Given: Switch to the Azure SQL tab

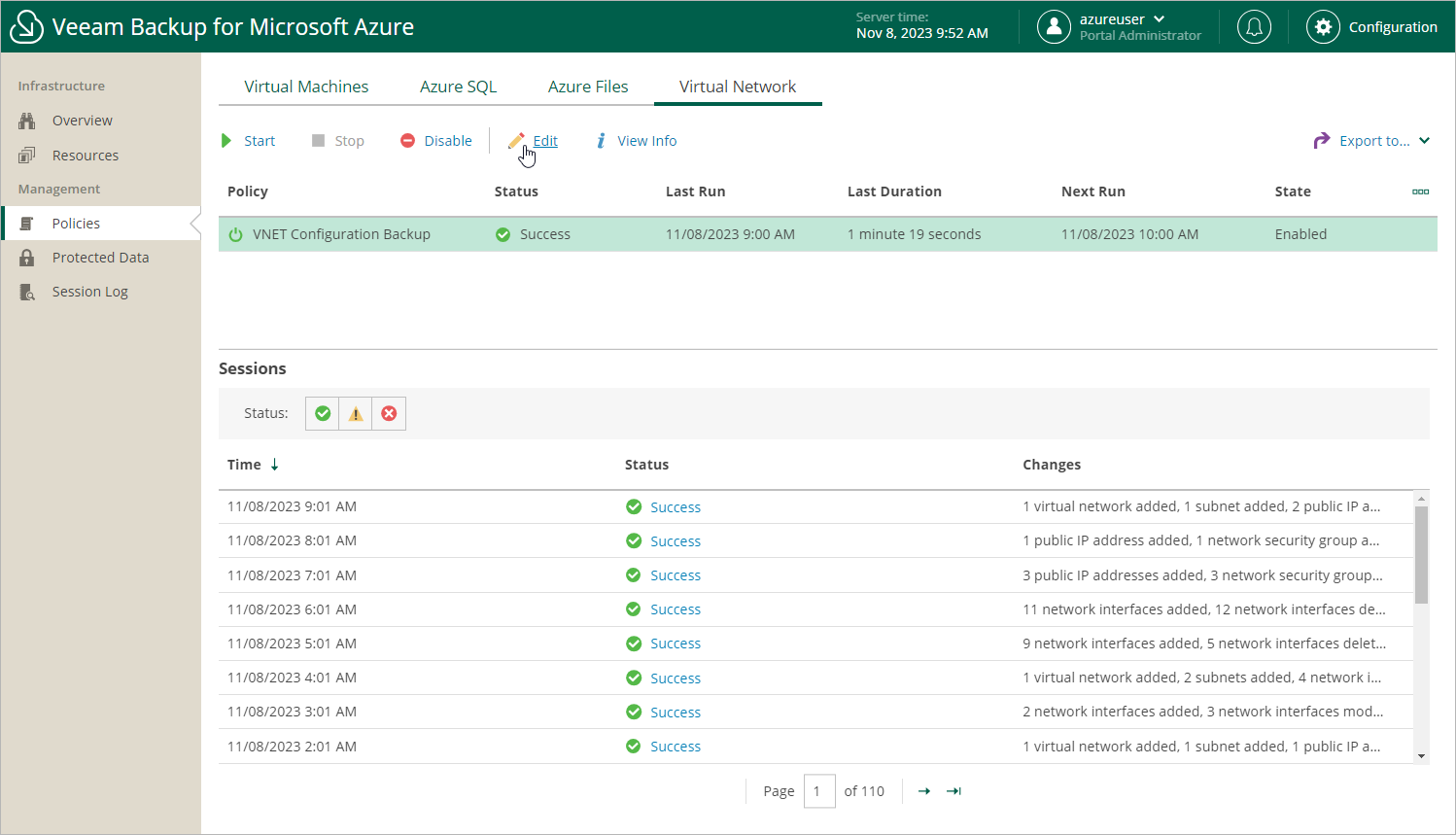Looking at the screenshot, I should pyautogui.click(x=458, y=87).
